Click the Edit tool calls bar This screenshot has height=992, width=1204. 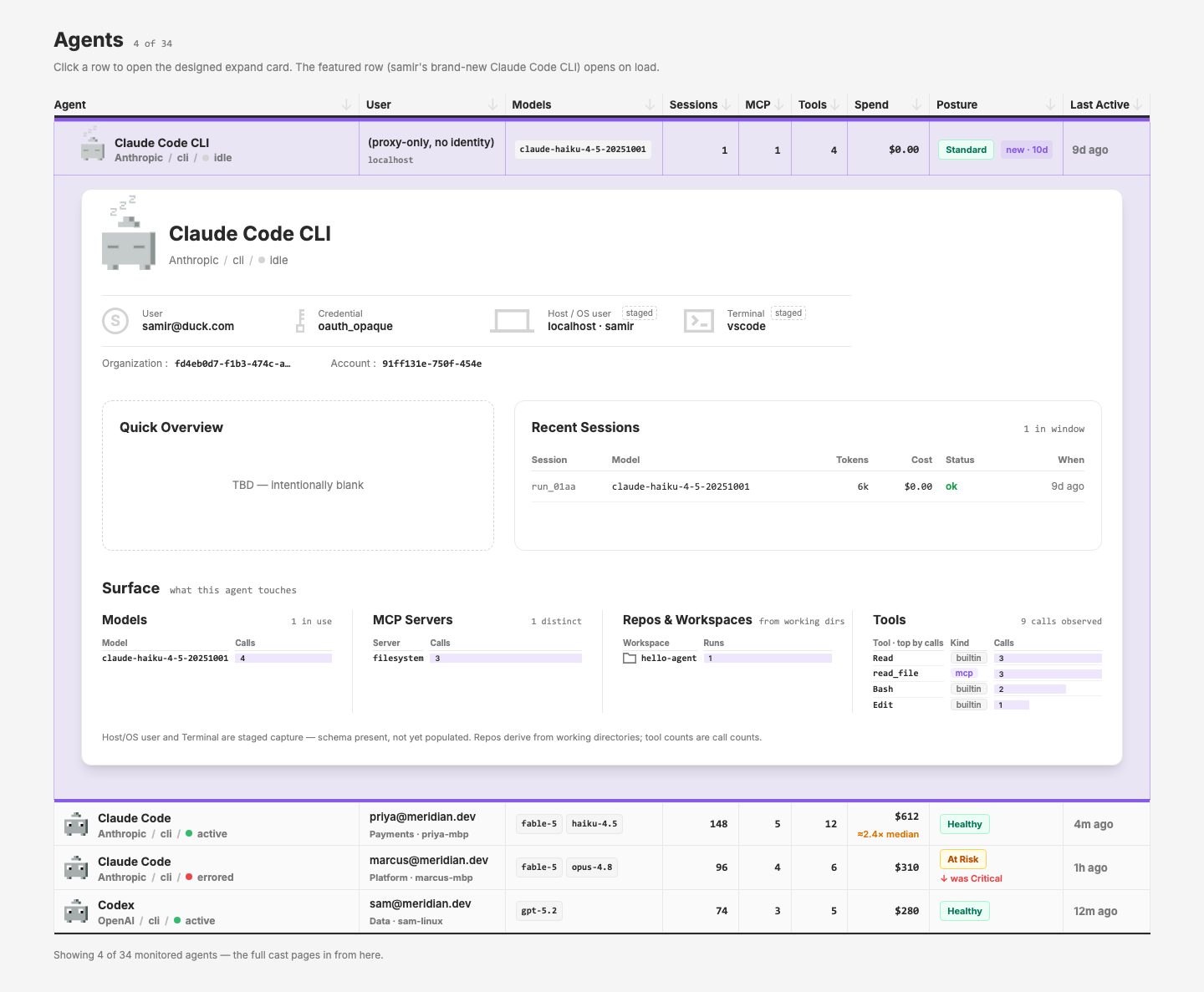(x=1012, y=705)
